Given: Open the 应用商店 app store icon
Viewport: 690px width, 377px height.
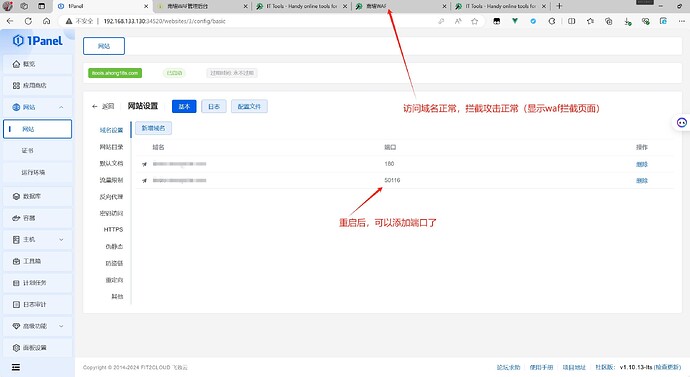Looking at the screenshot, I should click(16, 85).
